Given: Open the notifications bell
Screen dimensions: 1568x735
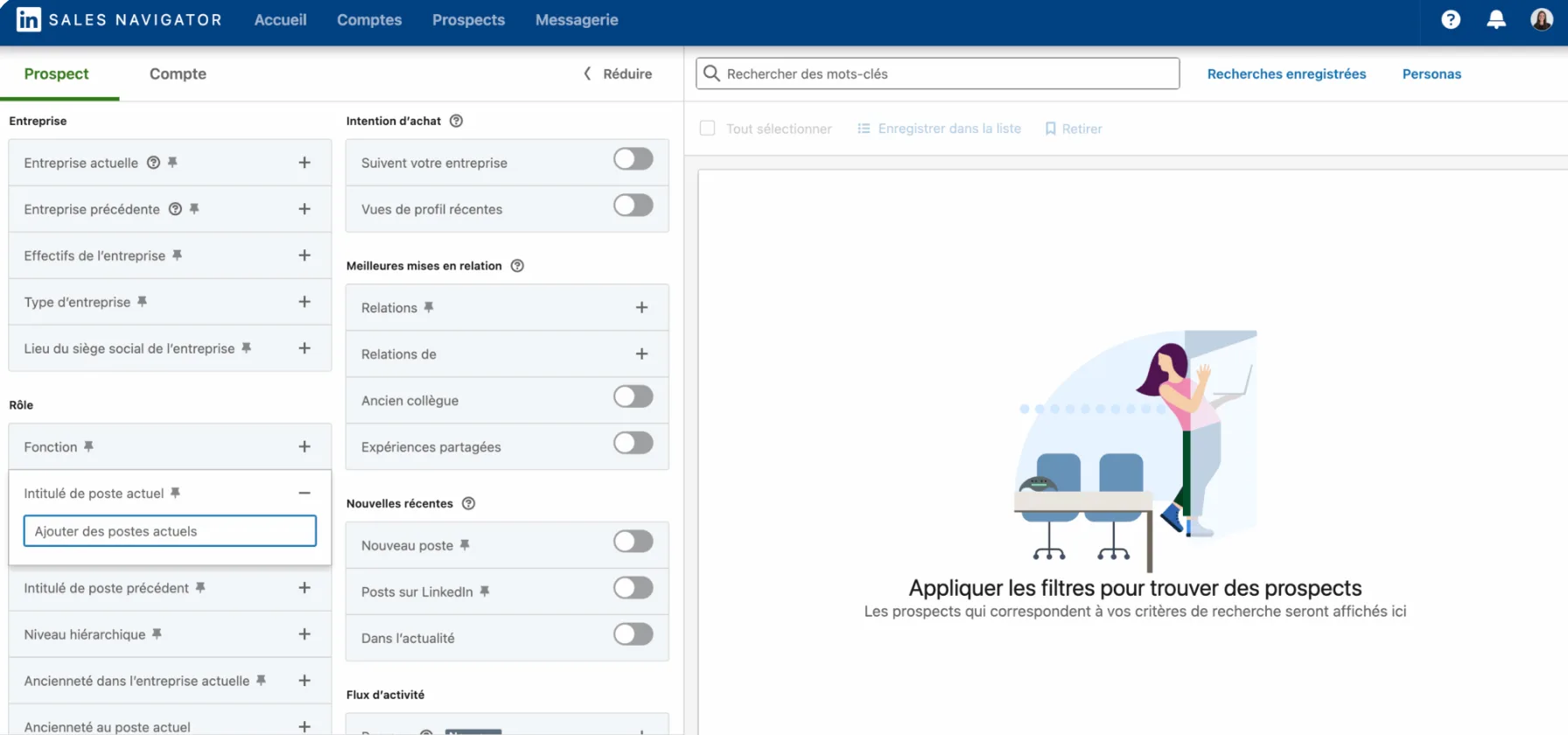Looking at the screenshot, I should [1496, 19].
